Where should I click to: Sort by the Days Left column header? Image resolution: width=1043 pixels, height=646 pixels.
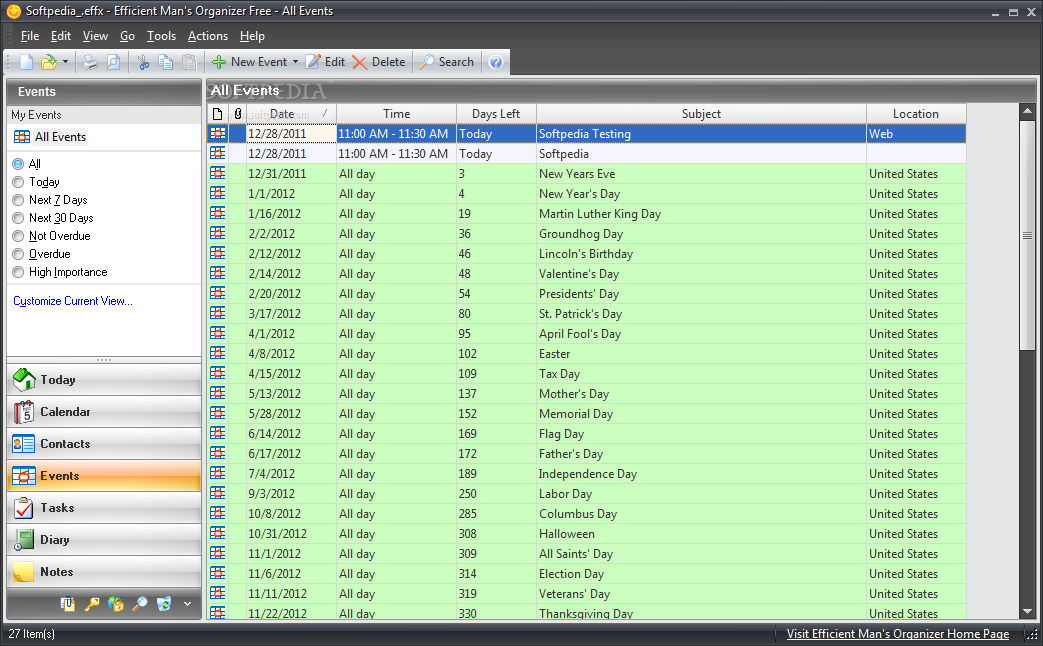(496, 114)
